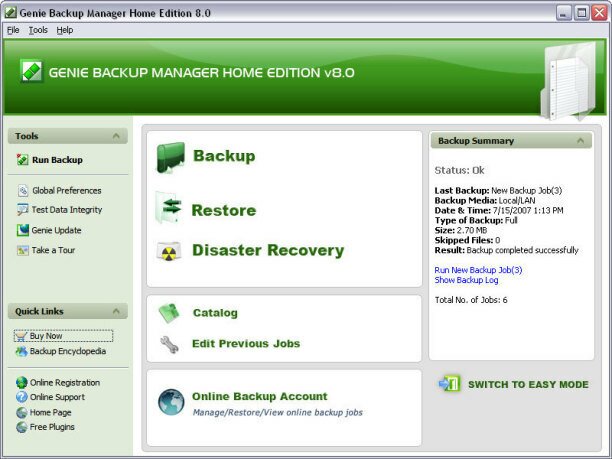The height and width of the screenshot is (459, 612).
Task: Click the Global Preferences icon
Action: coord(23,190)
